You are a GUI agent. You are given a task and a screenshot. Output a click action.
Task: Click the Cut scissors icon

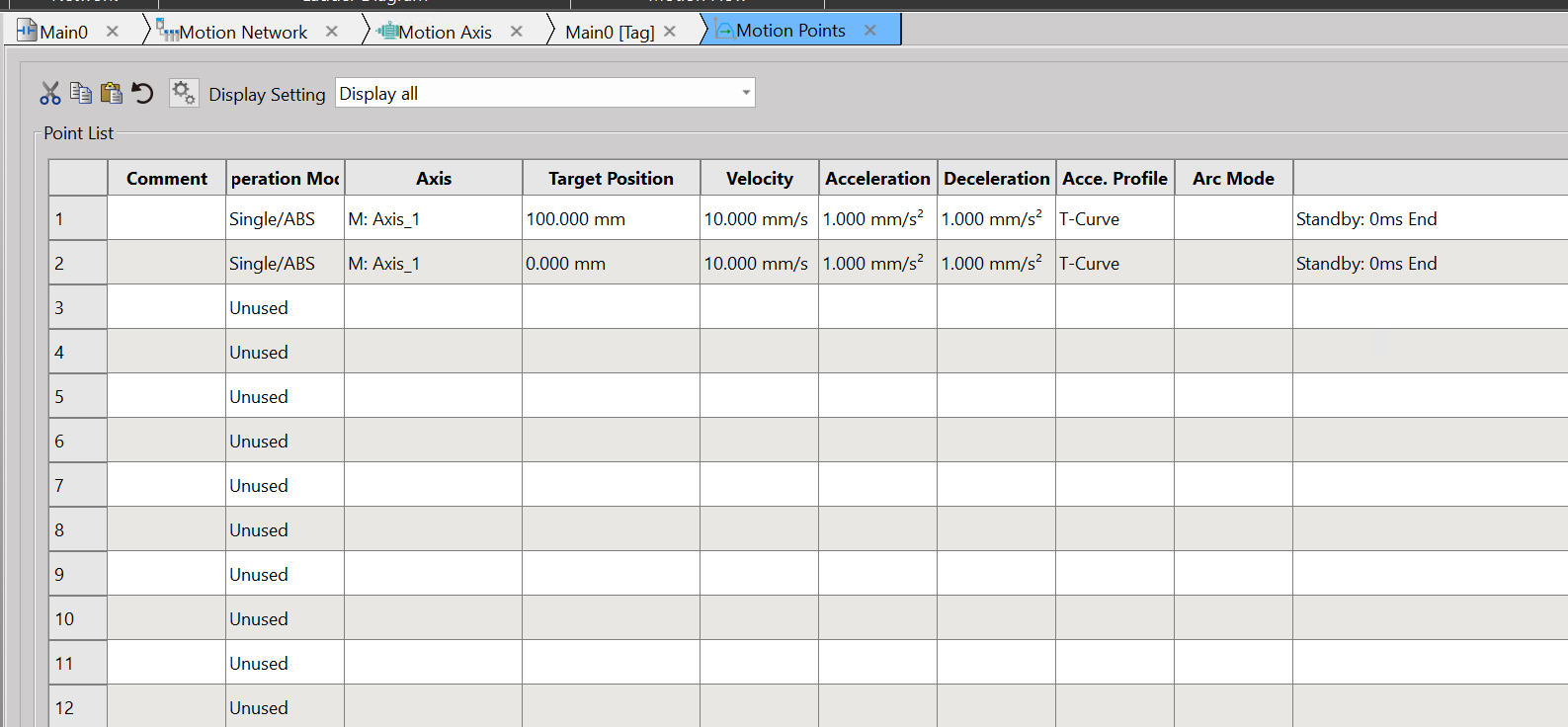[x=50, y=94]
